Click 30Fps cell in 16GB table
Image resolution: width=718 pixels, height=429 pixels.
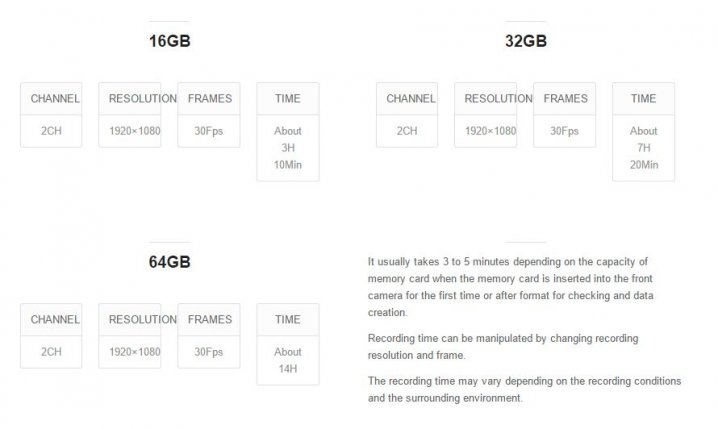point(209,131)
